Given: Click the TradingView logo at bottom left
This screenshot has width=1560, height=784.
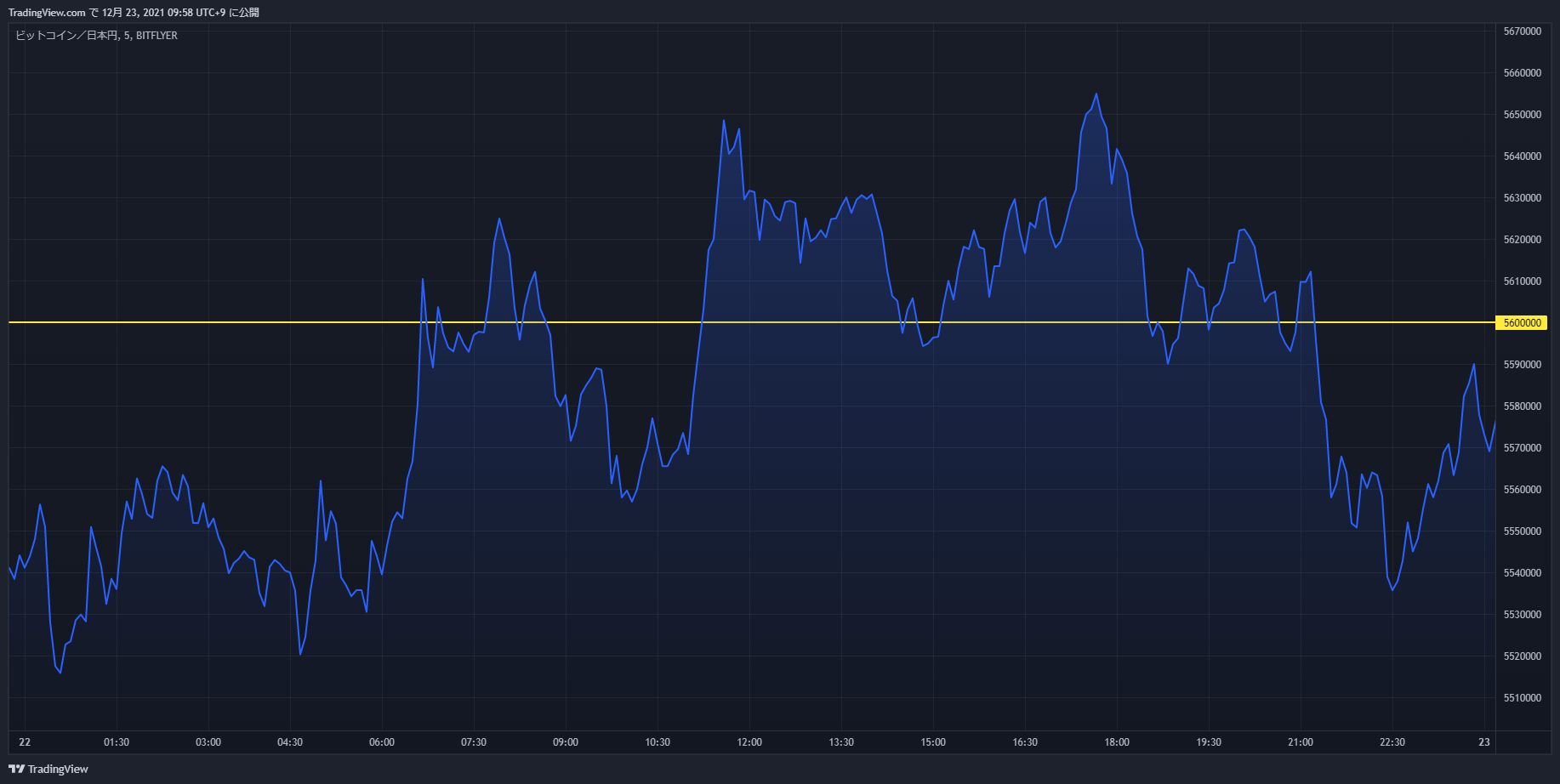Looking at the screenshot, I should click(x=48, y=769).
